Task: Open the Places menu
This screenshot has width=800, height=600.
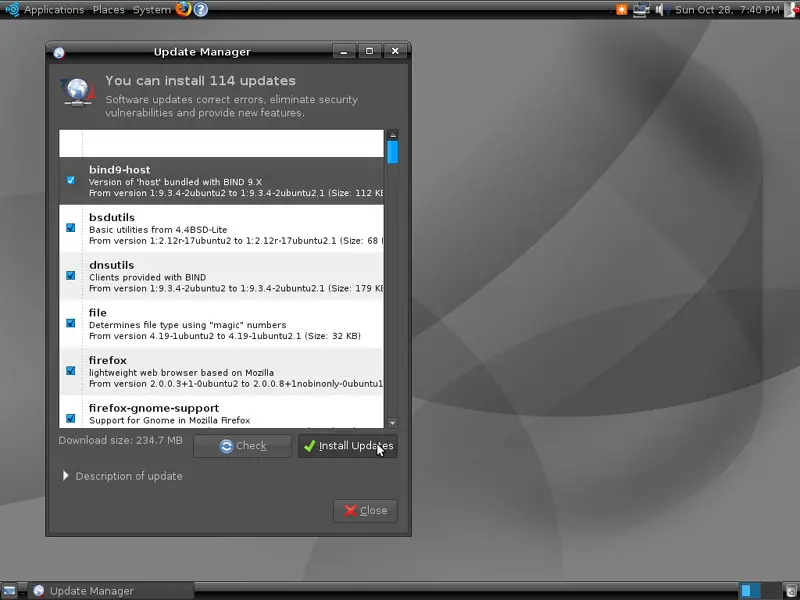Action: pos(109,10)
